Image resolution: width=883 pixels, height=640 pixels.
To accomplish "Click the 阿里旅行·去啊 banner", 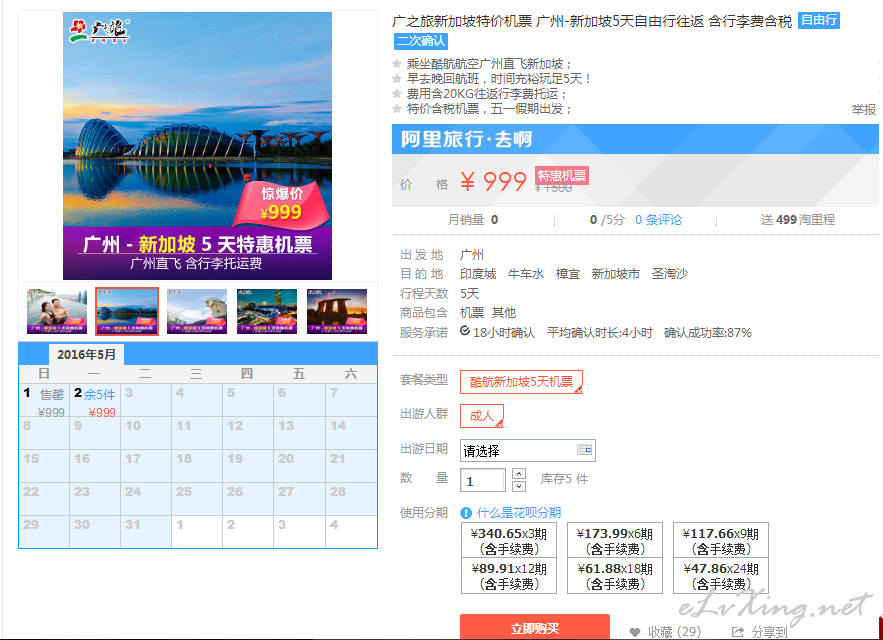I will pyautogui.click(x=635, y=139).
